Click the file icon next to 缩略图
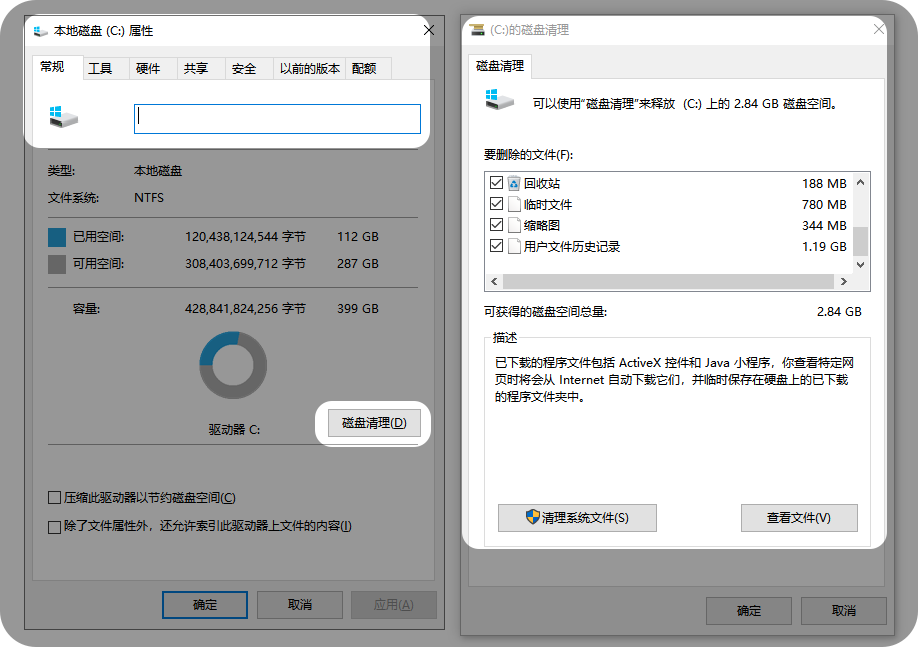This screenshot has height=647, width=918. (514, 225)
